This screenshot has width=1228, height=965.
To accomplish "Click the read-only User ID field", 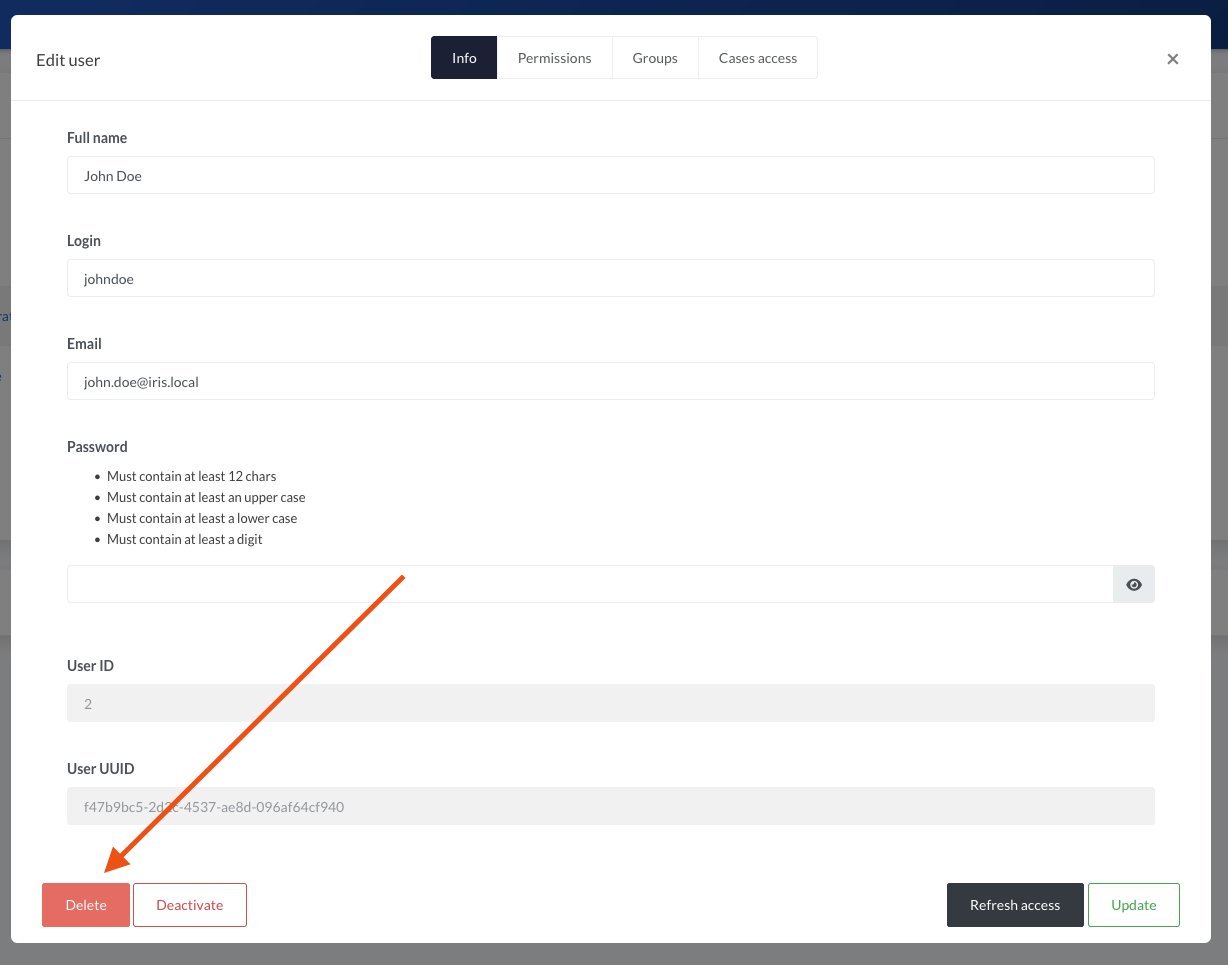I will point(610,703).
